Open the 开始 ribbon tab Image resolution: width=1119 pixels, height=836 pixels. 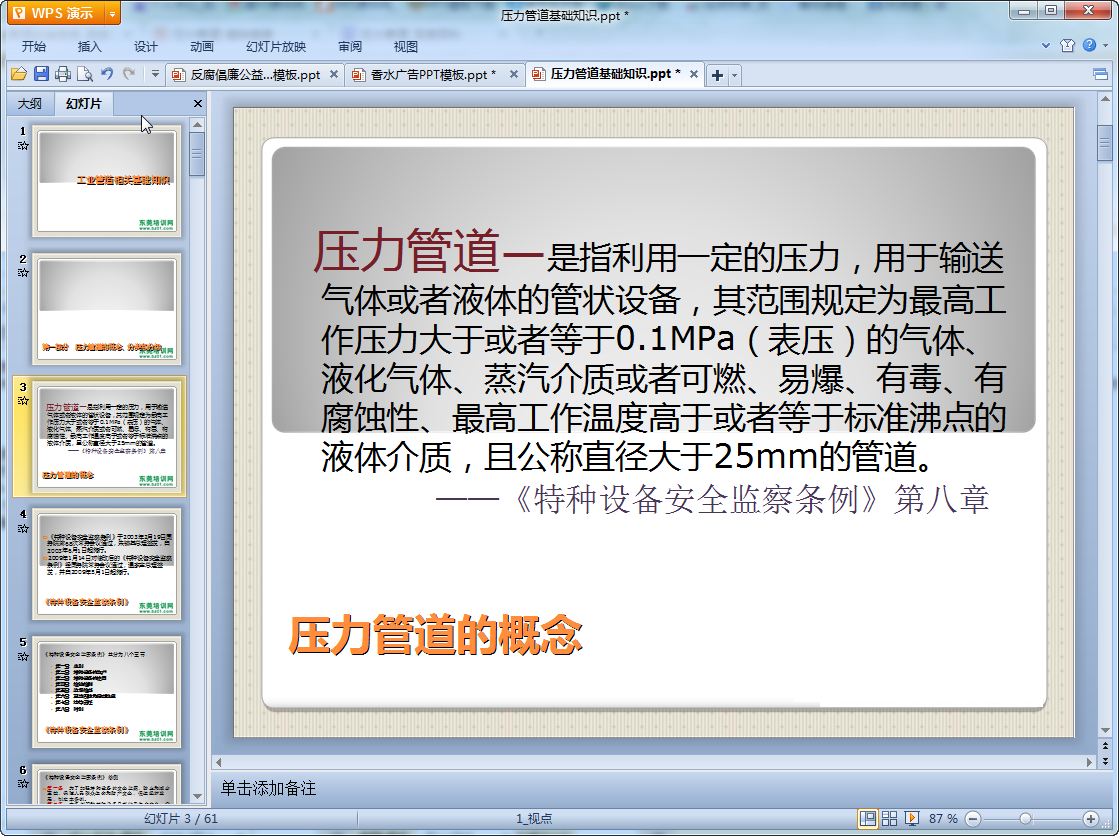coord(34,46)
